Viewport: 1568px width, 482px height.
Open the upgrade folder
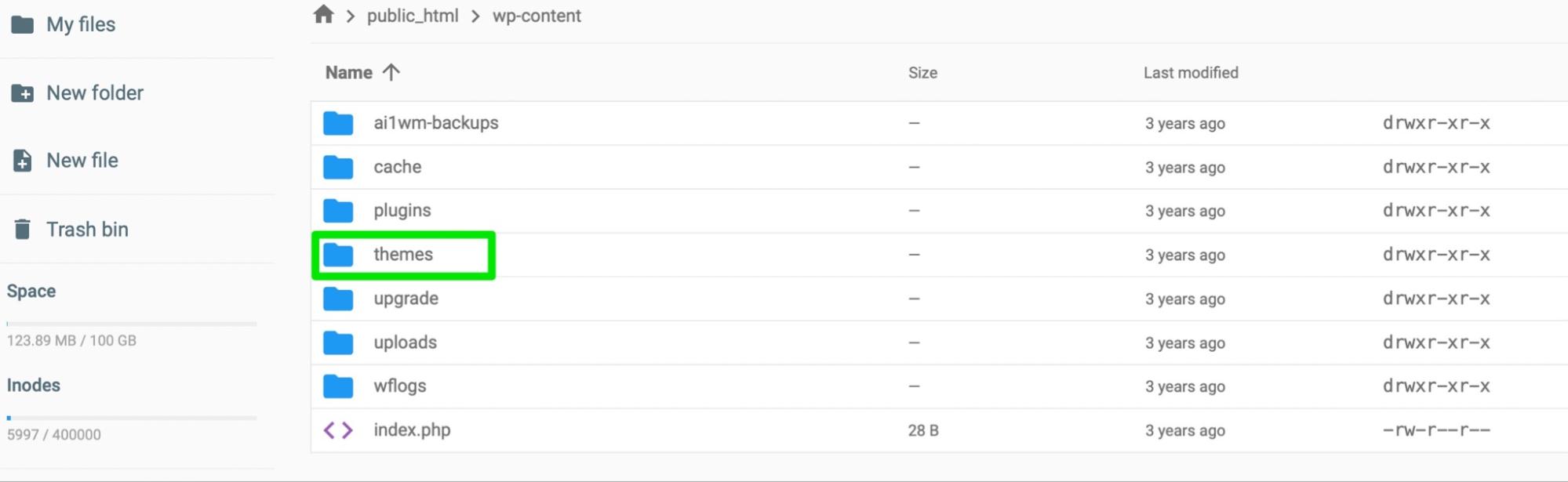[x=406, y=299]
